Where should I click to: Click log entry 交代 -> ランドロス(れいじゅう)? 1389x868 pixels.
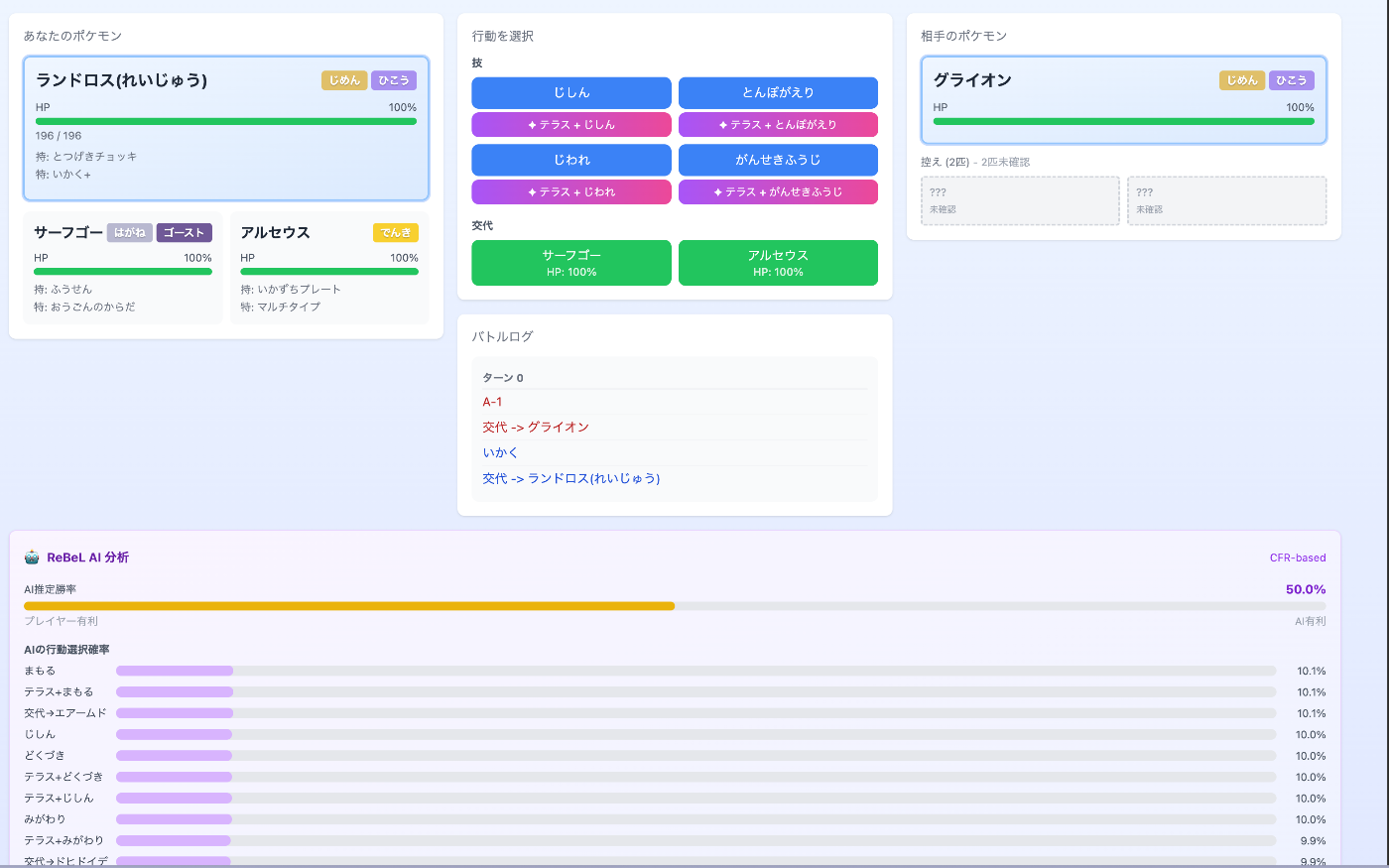[x=571, y=478]
